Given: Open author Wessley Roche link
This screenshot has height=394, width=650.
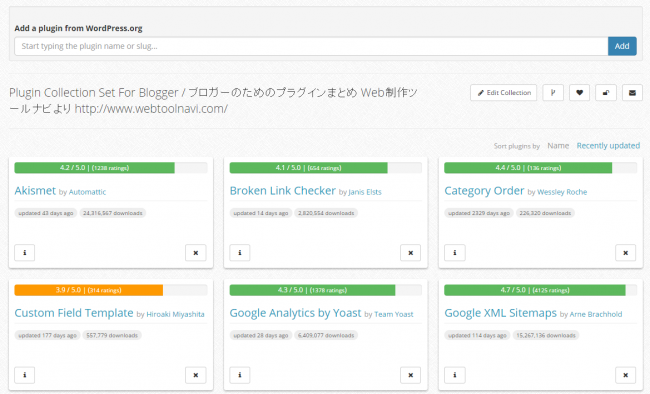Looking at the screenshot, I should (562, 192).
